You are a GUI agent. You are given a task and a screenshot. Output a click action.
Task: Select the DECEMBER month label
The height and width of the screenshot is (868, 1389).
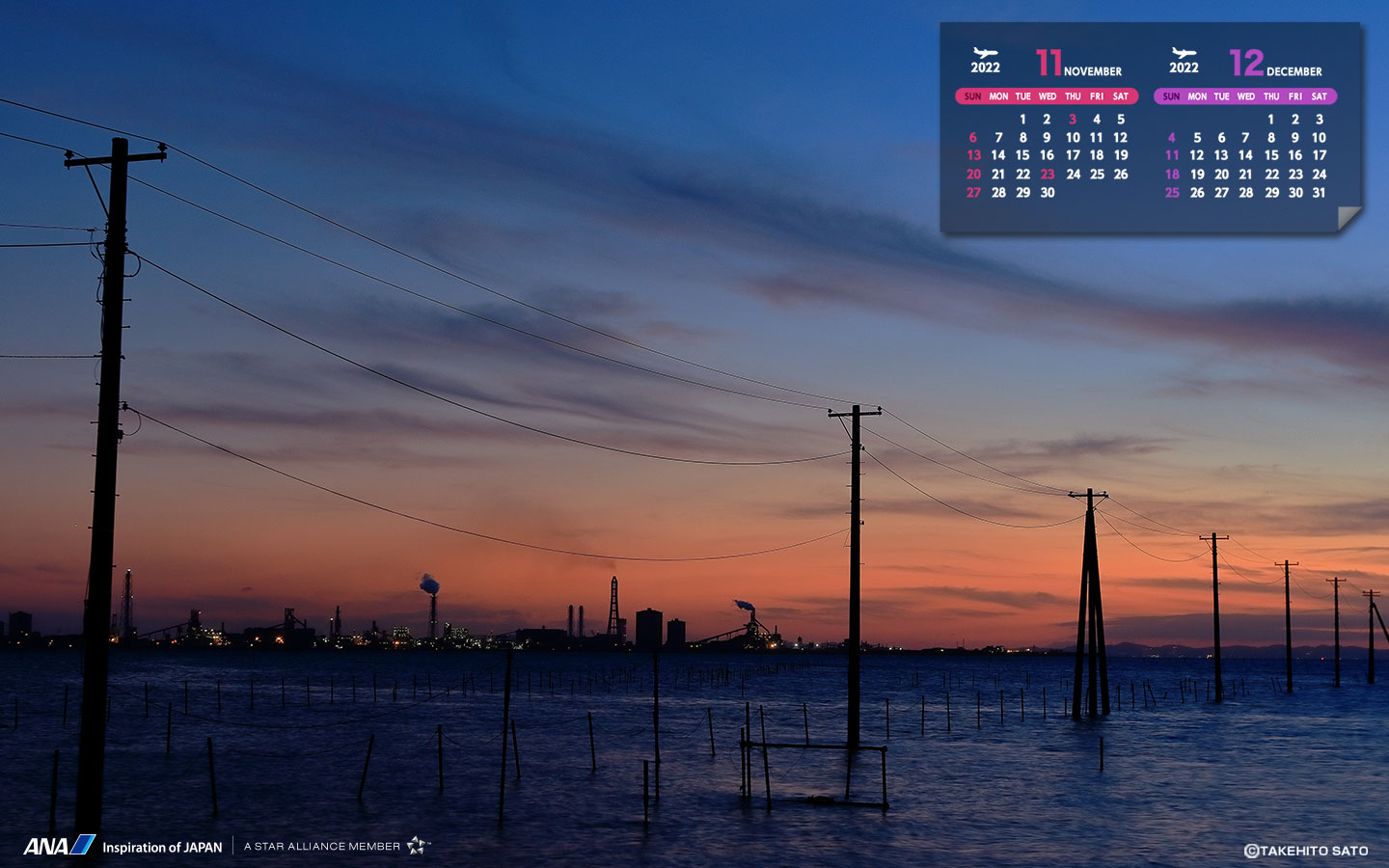(x=1294, y=71)
